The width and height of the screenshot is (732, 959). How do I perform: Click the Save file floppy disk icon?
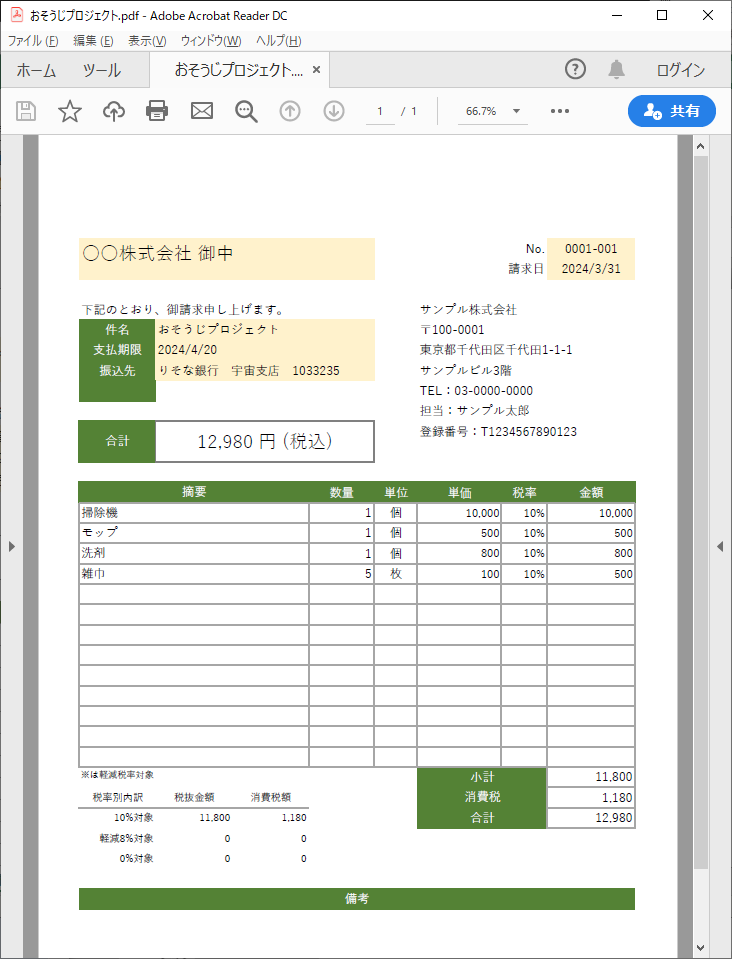pos(26,111)
